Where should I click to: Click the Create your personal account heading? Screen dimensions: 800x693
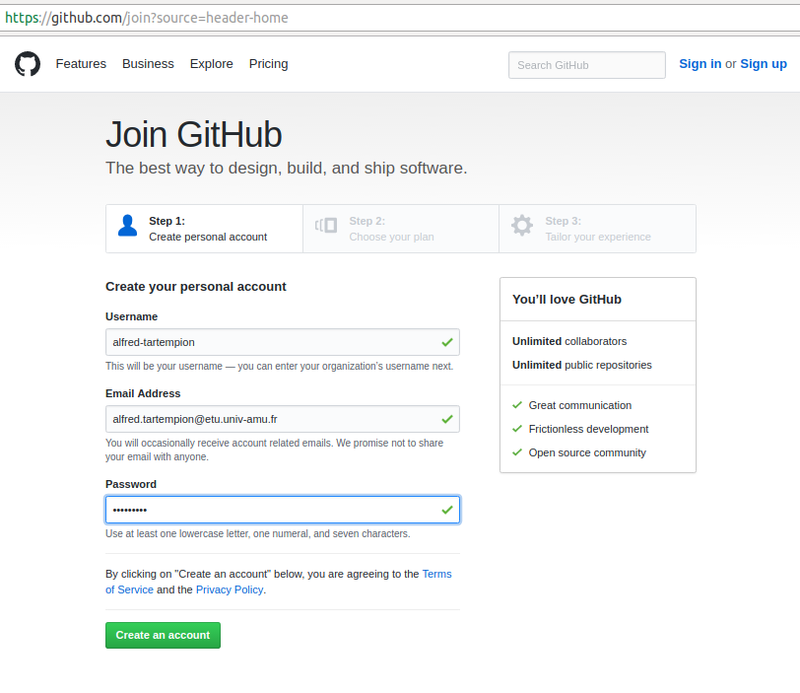[196, 286]
